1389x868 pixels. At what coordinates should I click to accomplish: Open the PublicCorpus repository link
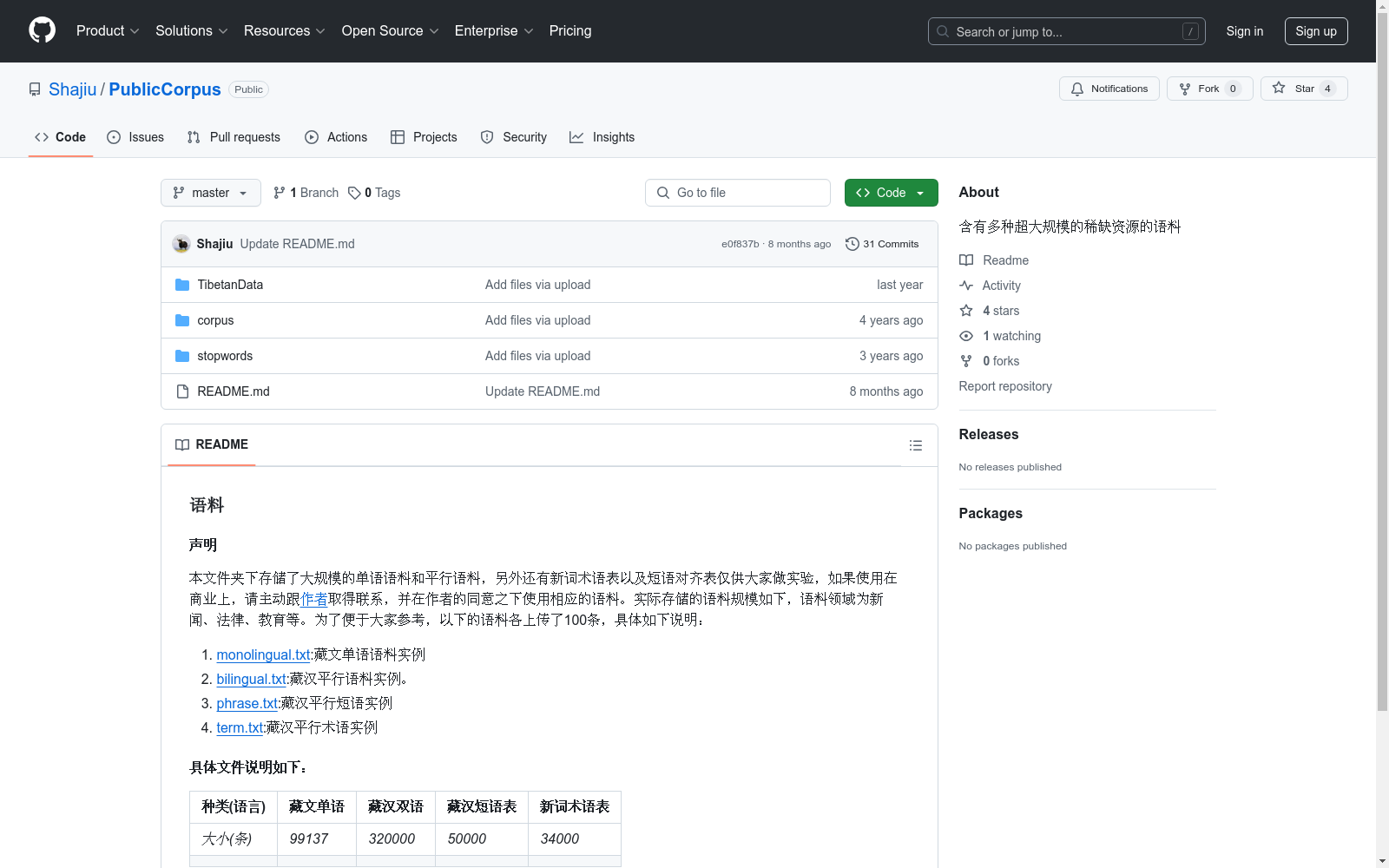[165, 89]
